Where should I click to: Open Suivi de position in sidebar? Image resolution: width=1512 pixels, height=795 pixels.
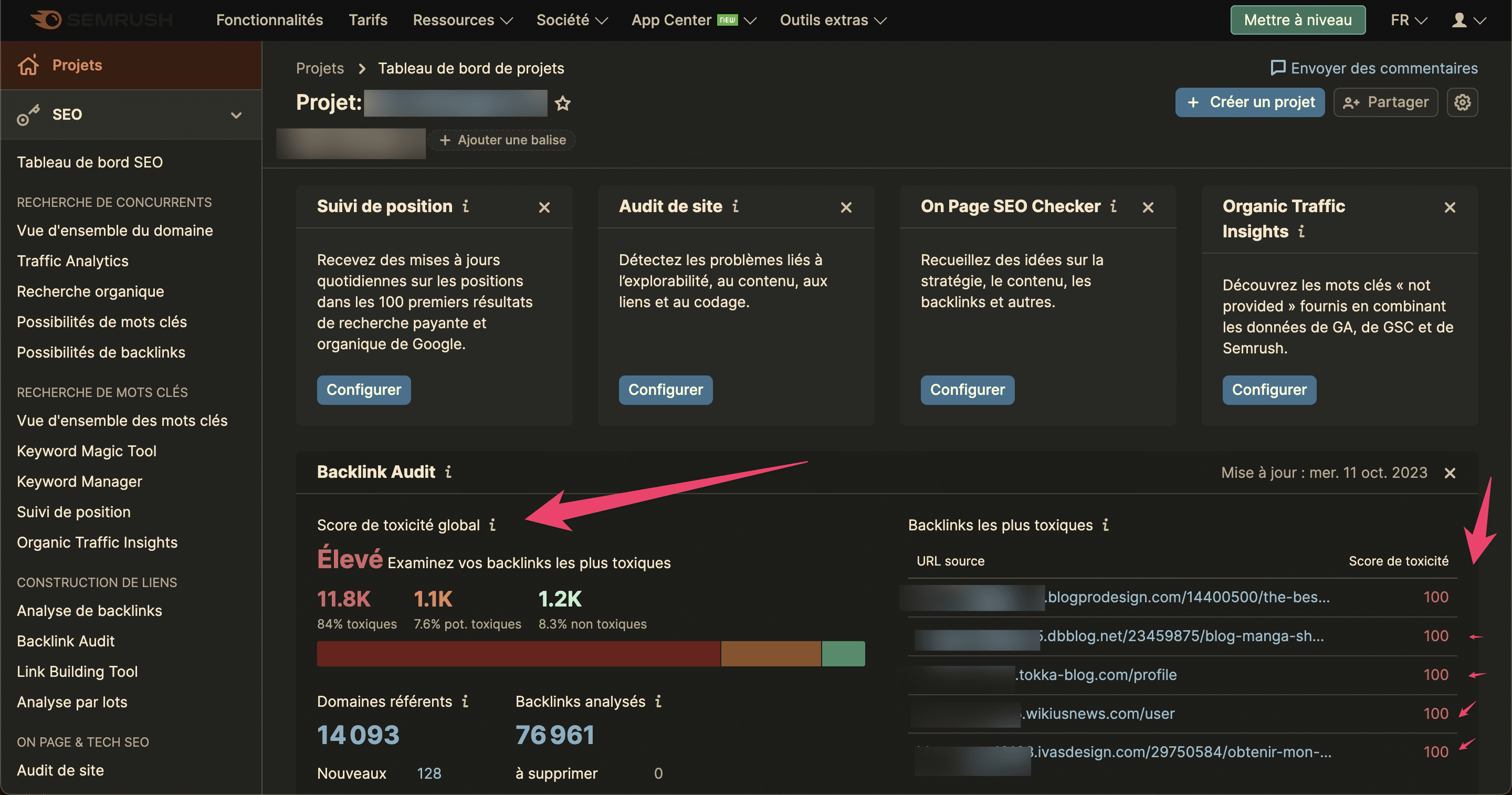click(x=74, y=512)
